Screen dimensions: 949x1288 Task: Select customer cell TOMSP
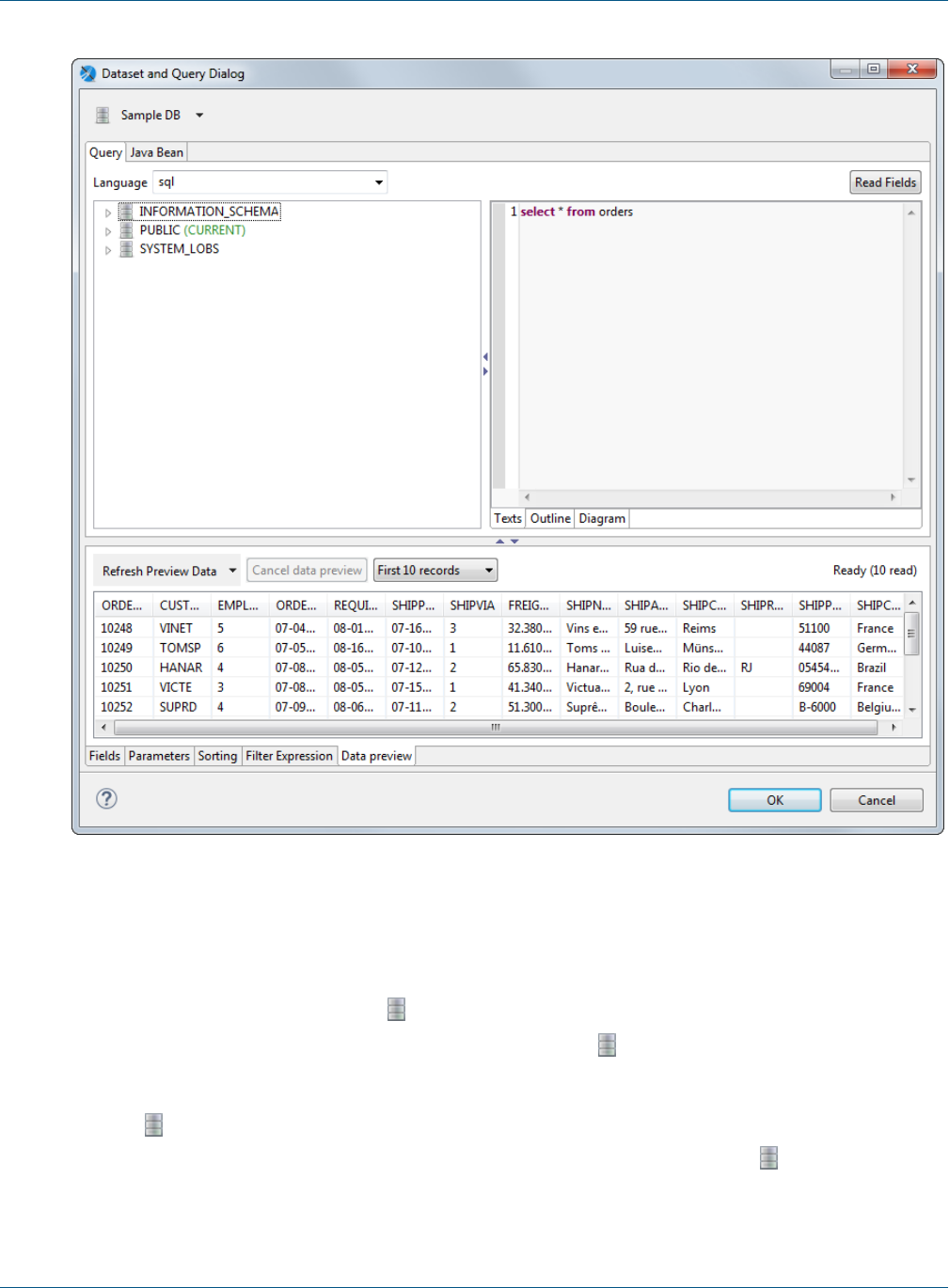click(181, 648)
